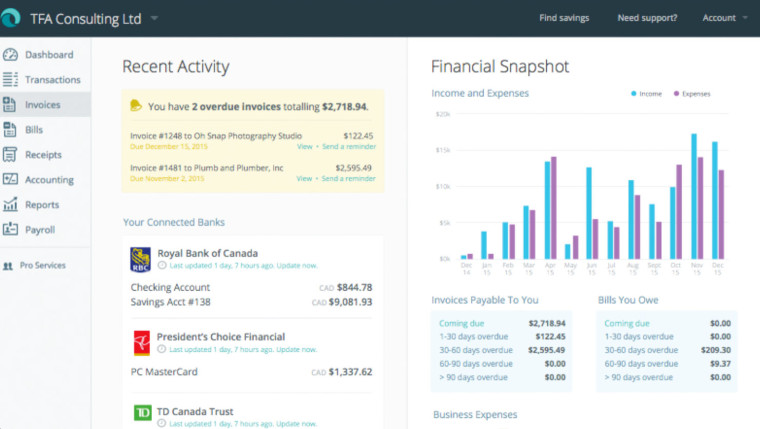
Task: View Invoice #1481 to Plumb and Plumber
Action: click(x=304, y=179)
